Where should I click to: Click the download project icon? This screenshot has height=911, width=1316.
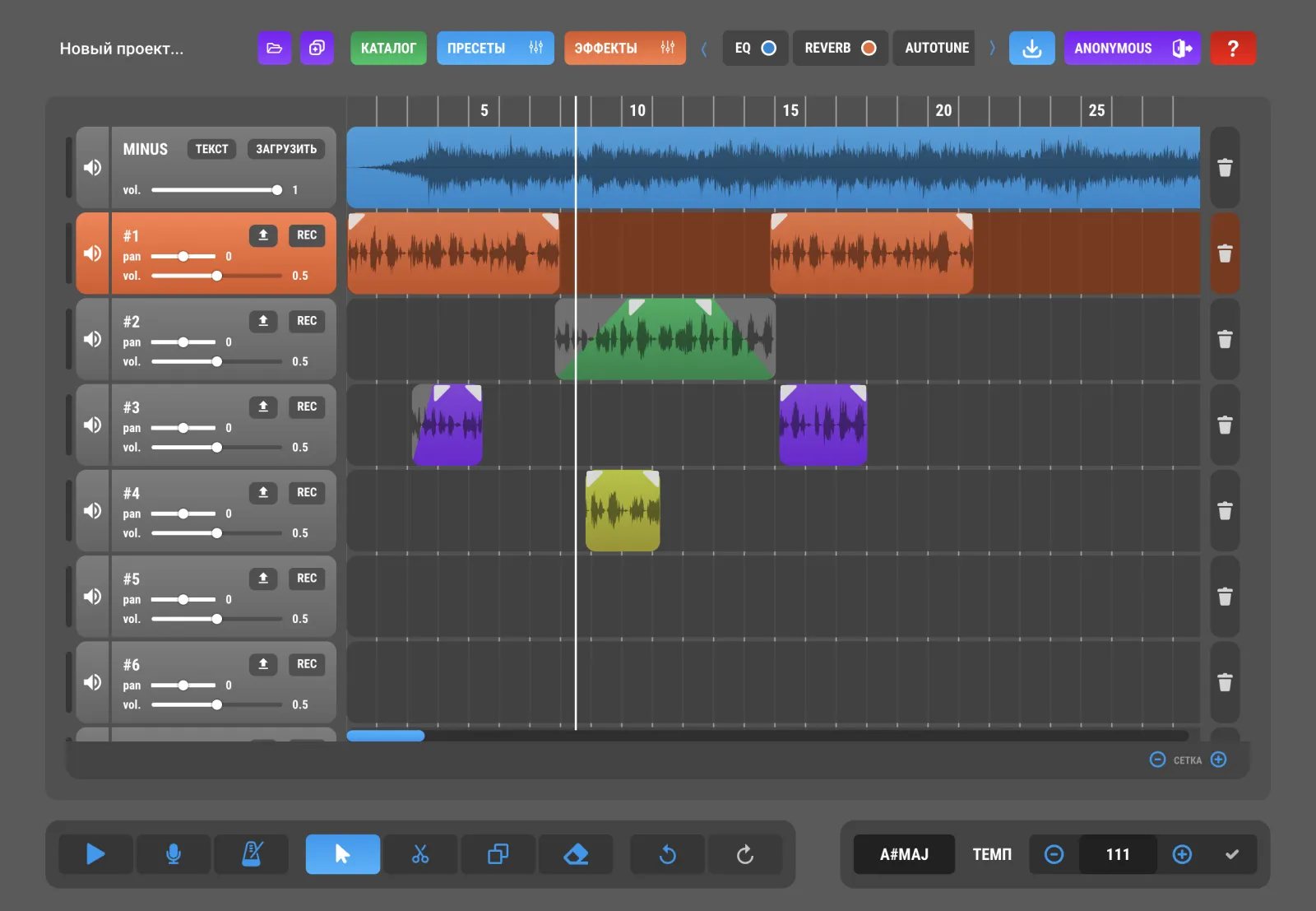tap(1031, 48)
